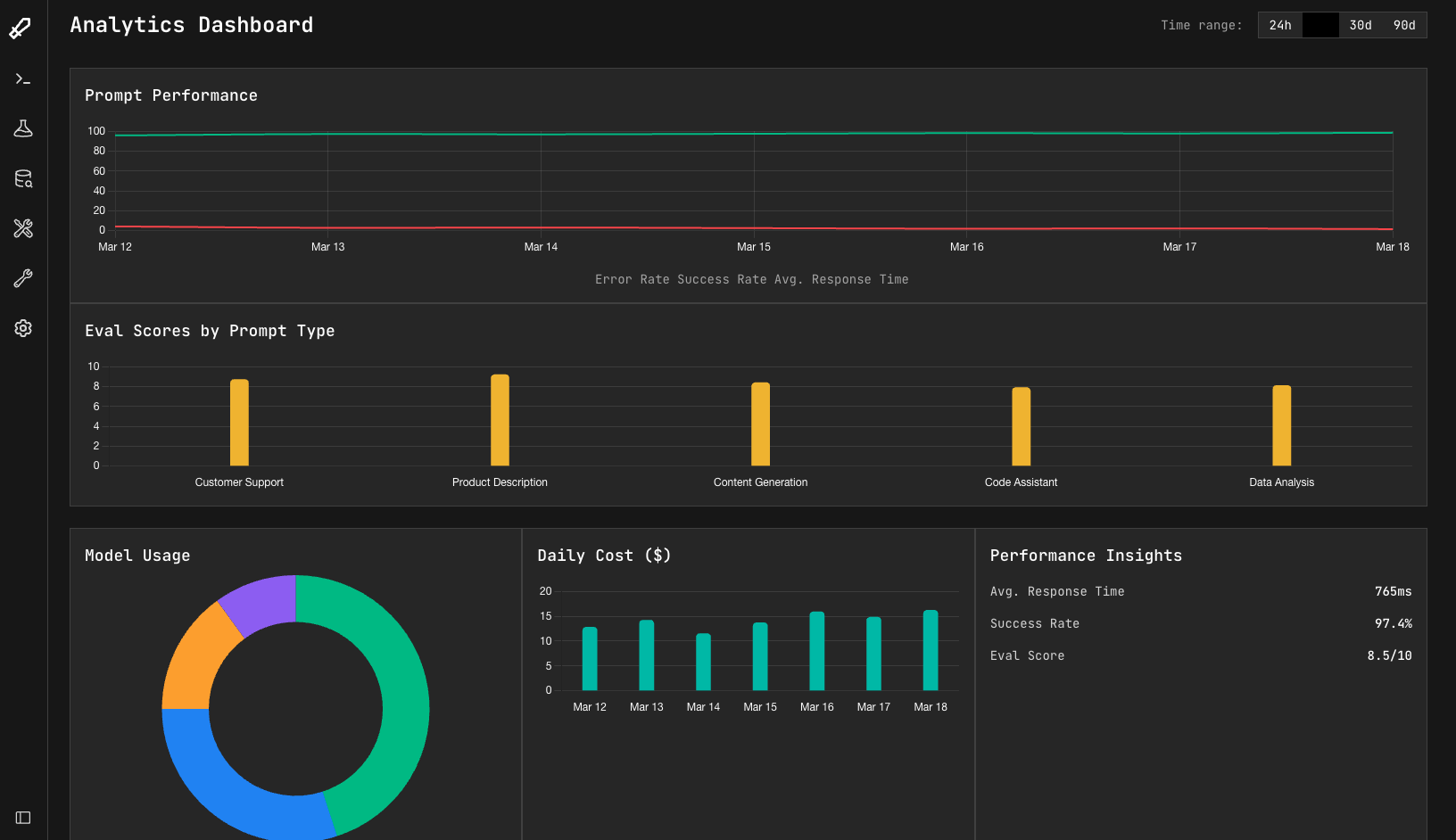
Task: Open the tools icon with crossed hammer
Action: click(22, 228)
